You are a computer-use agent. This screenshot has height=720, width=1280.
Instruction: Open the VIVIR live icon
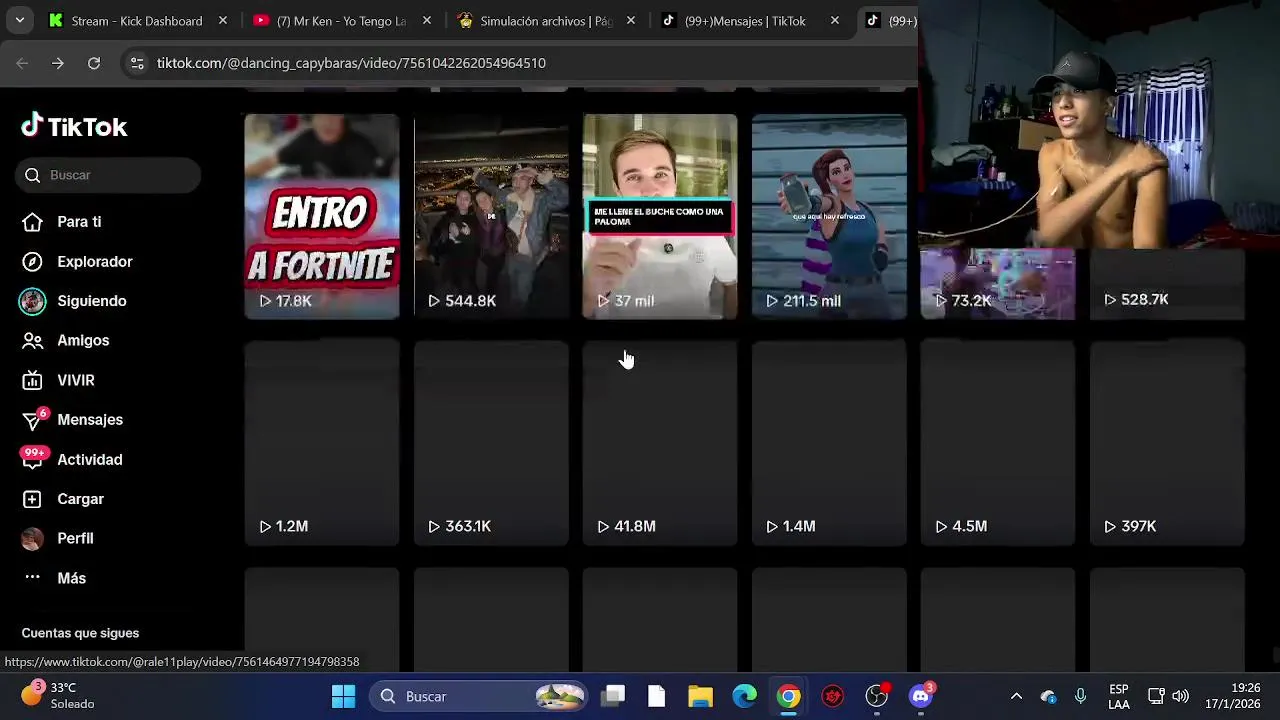click(32, 381)
